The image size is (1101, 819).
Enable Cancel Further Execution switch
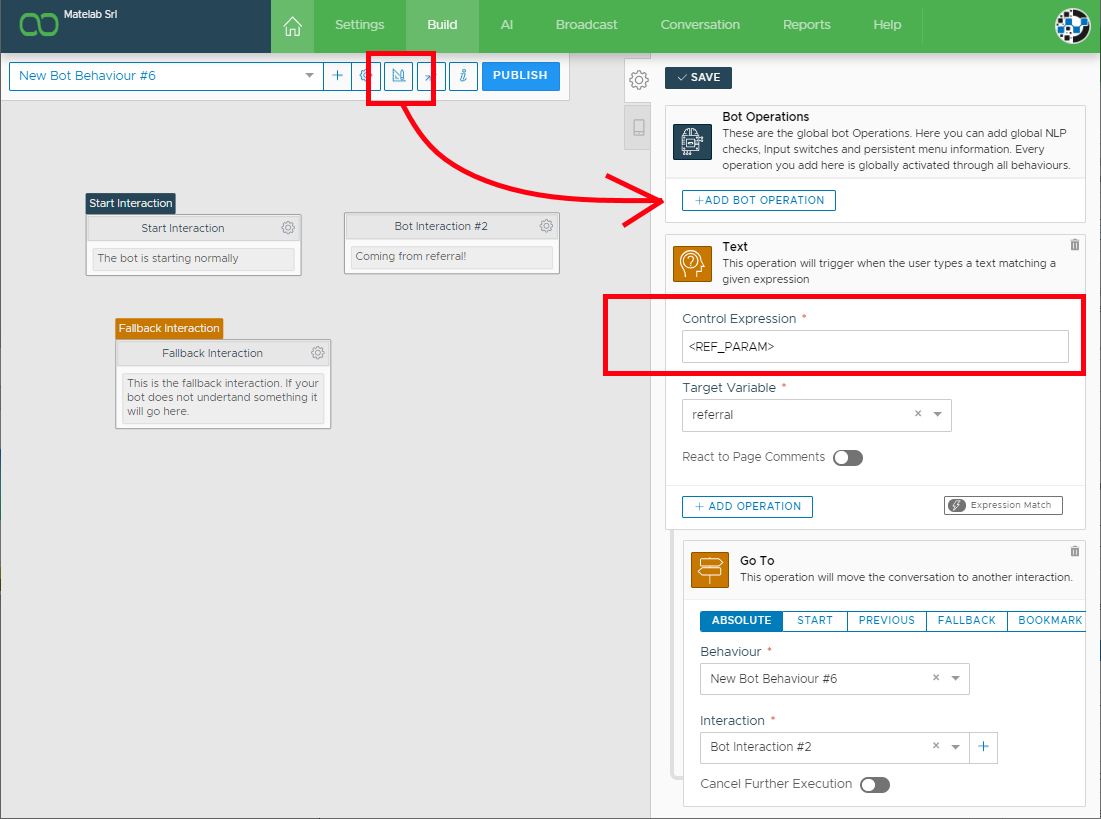click(x=874, y=785)
